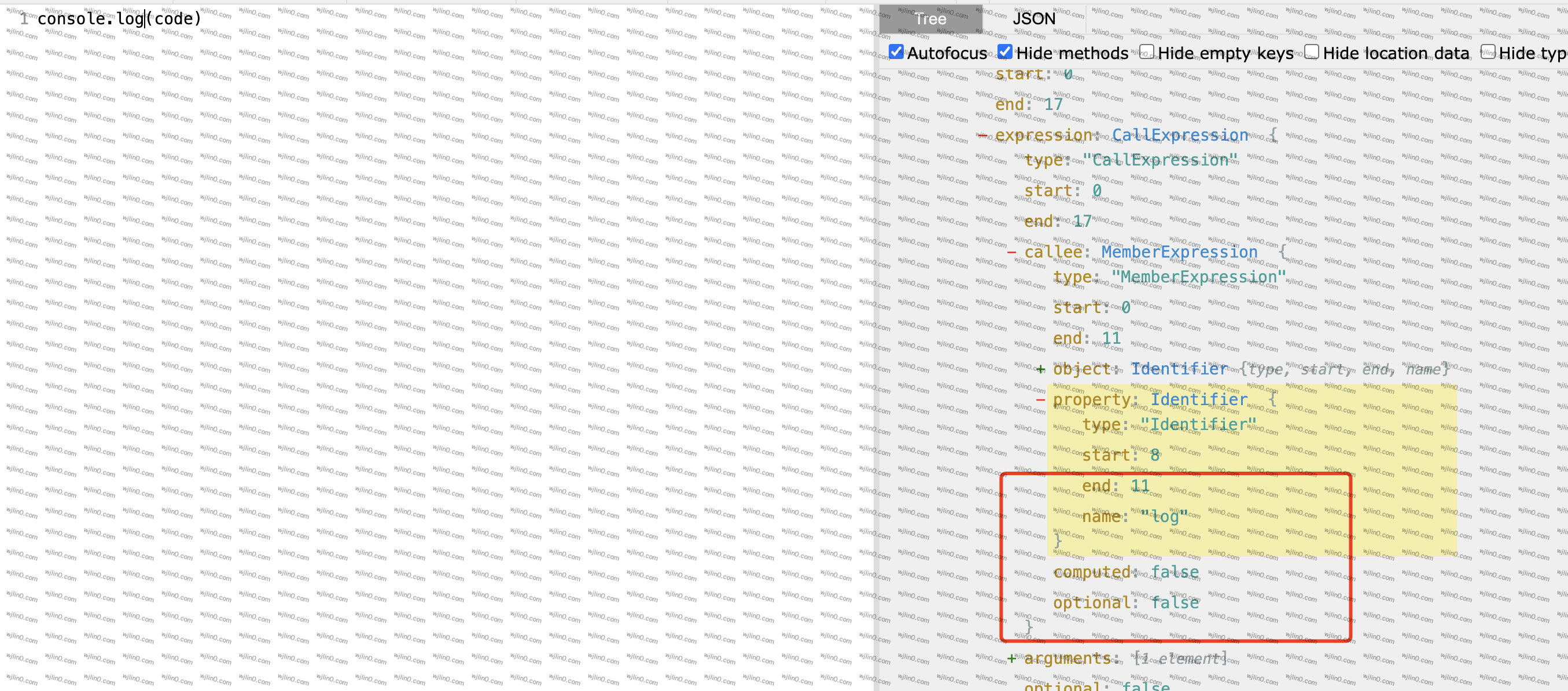
Task: Click the arguments key label
Action: (1068, 658)
